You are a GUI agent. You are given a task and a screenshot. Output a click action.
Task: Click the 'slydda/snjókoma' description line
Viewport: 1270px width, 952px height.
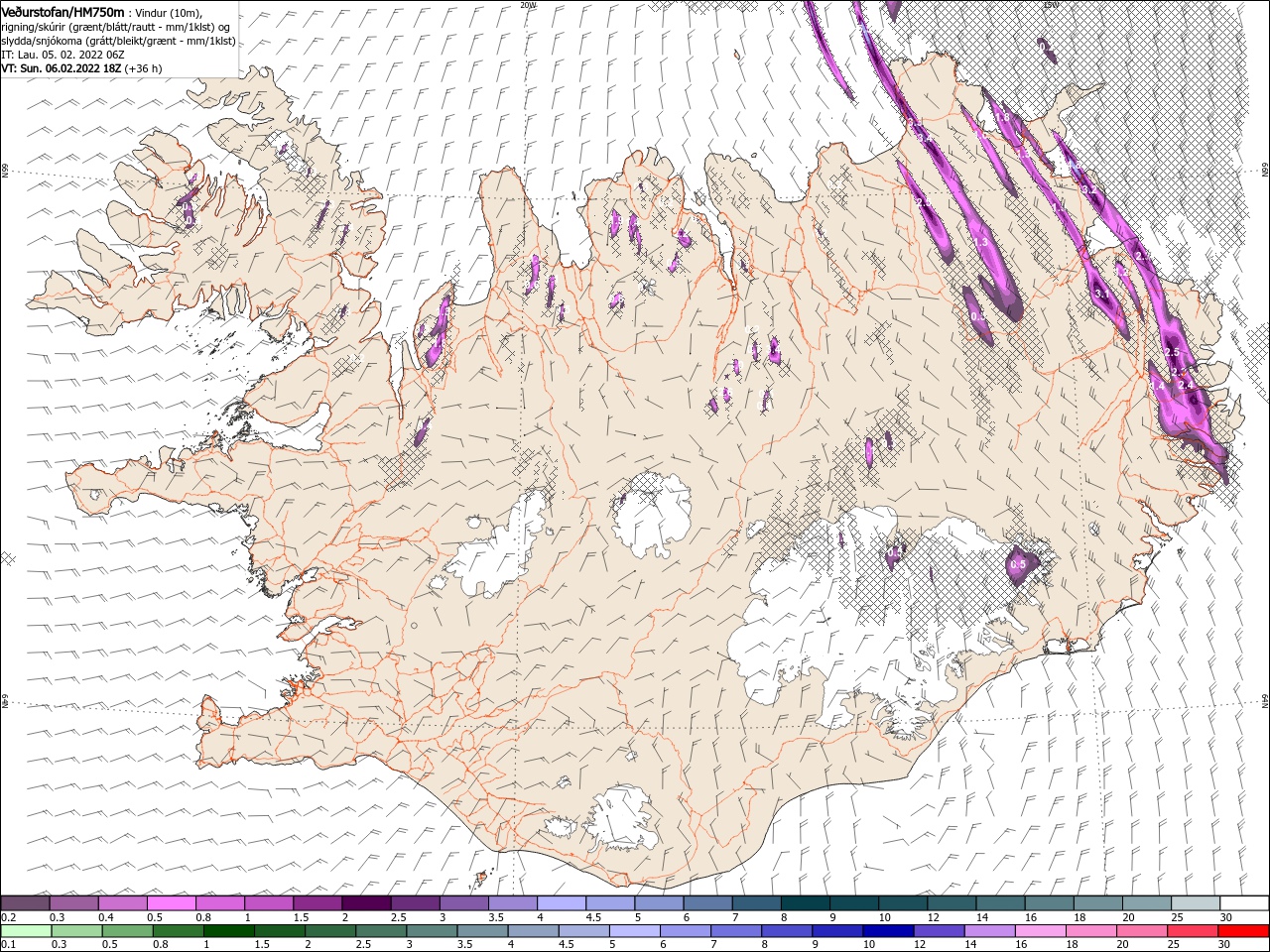(x=118, y=41)
